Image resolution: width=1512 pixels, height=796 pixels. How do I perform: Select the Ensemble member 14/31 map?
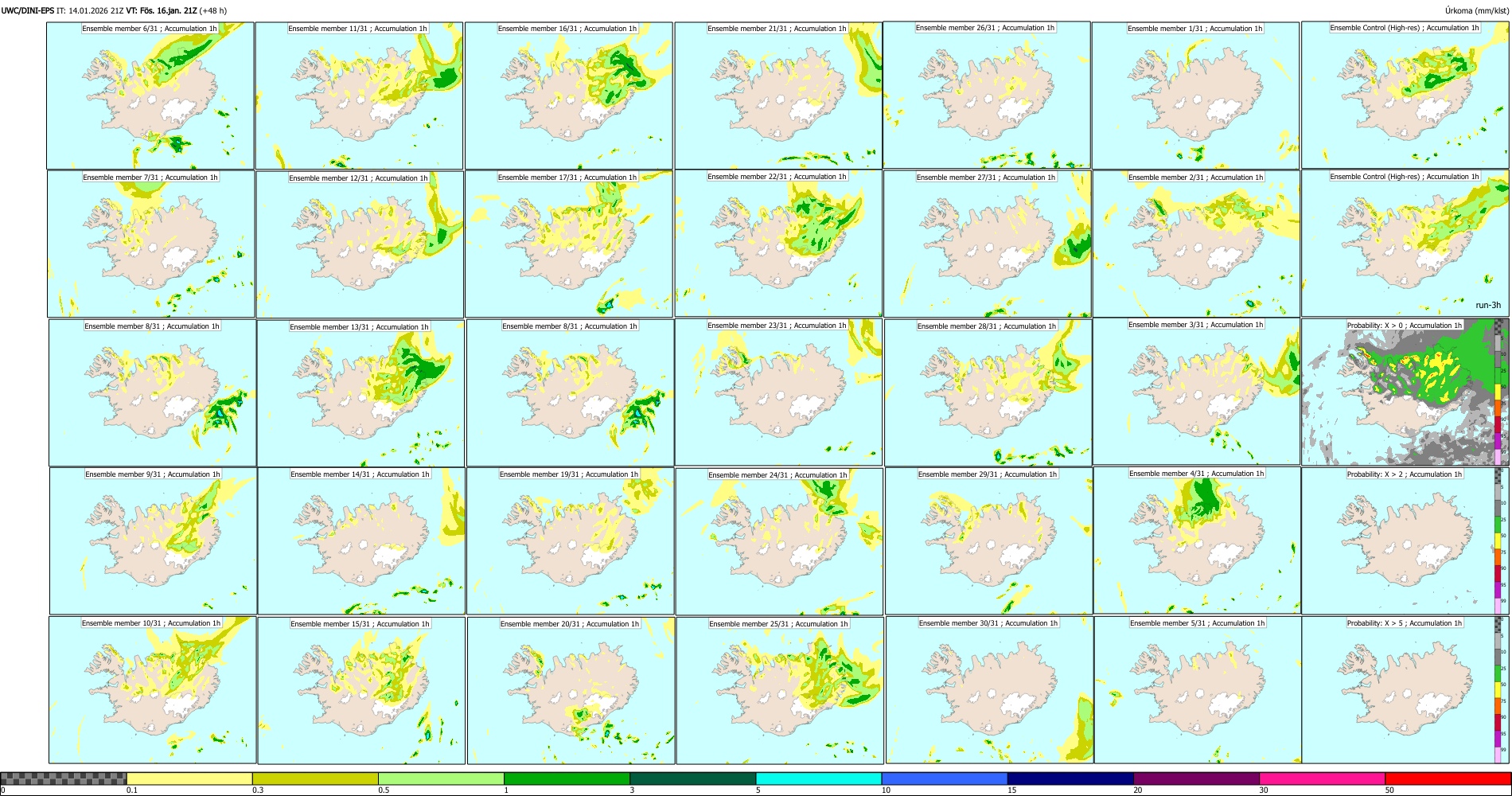[x=361, y=540]
